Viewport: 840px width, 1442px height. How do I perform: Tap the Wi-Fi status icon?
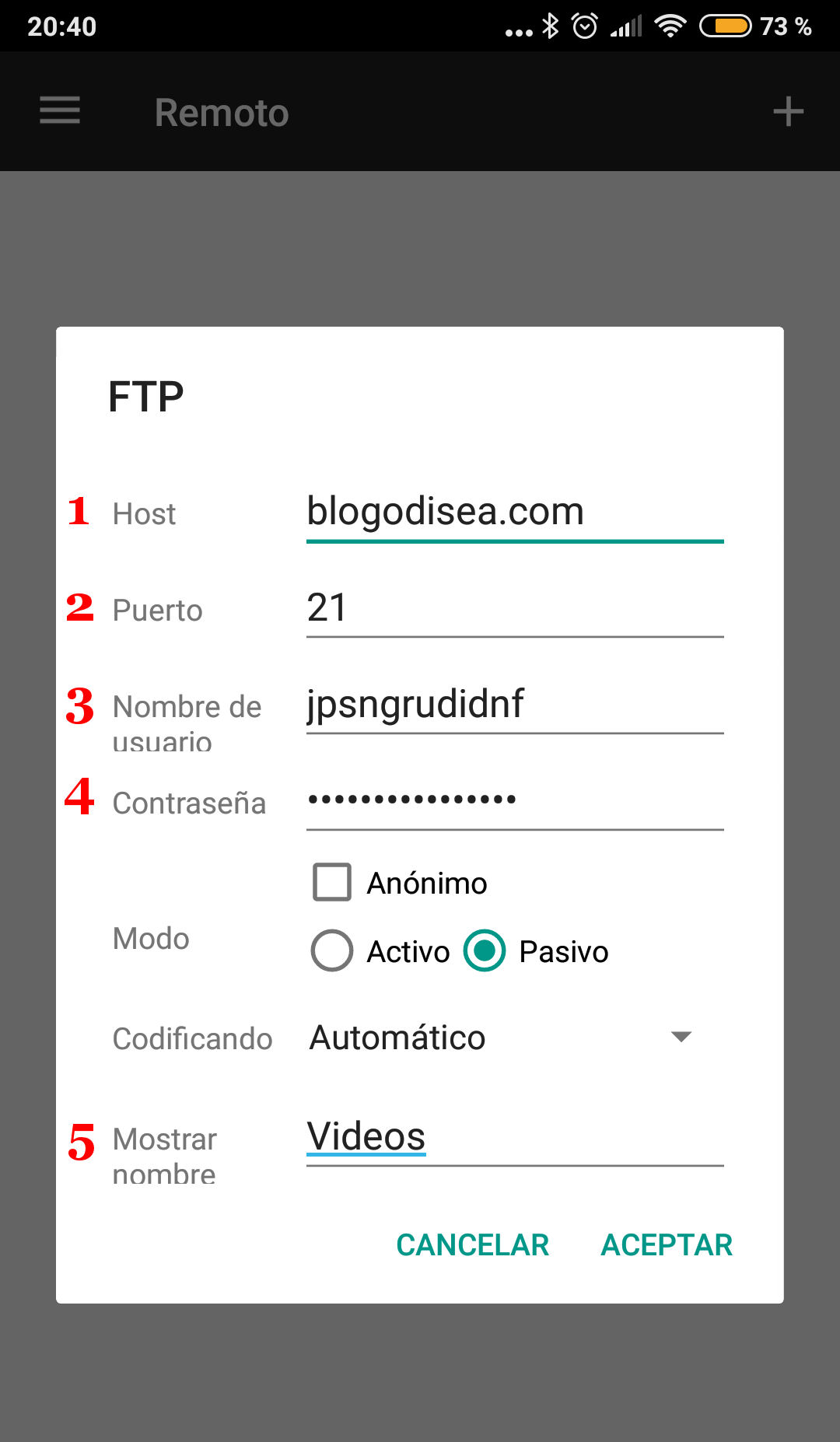(x=670, y=26)
